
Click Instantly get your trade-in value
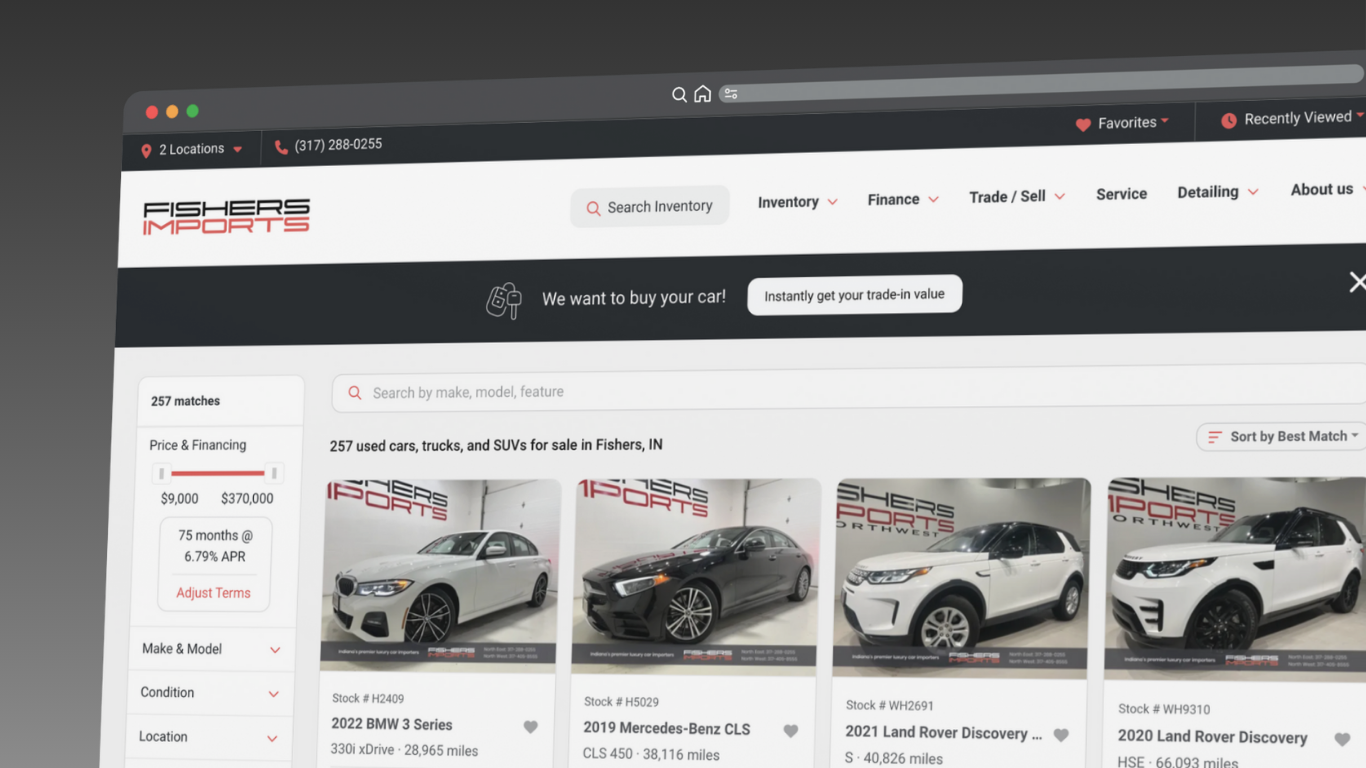855,295
